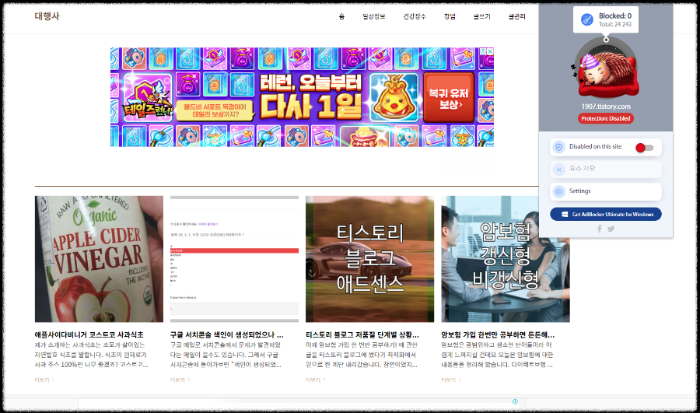Open the post title starting '암보험 가입 한번만'
Image resolution: width=700 pixels, height=413 pixels.
[498, 334]
